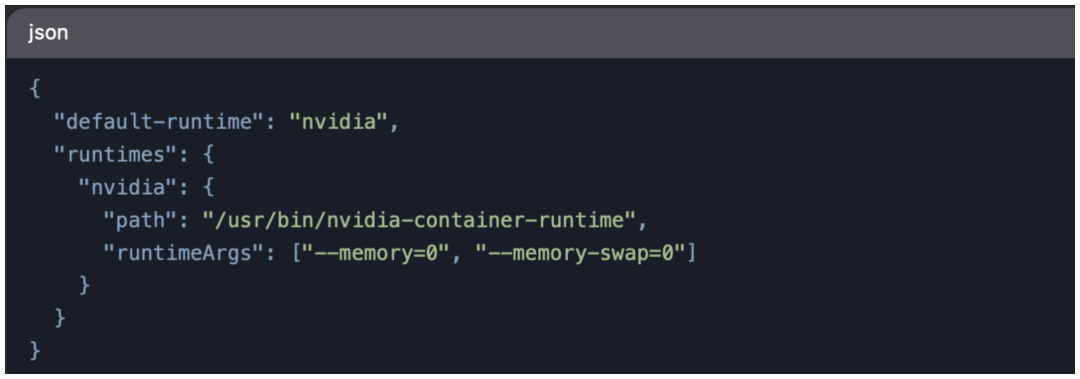This screenshot has width=1080, height=379.
Task: Click the closing brace of runtimes object
Action: tap(60, 317)
